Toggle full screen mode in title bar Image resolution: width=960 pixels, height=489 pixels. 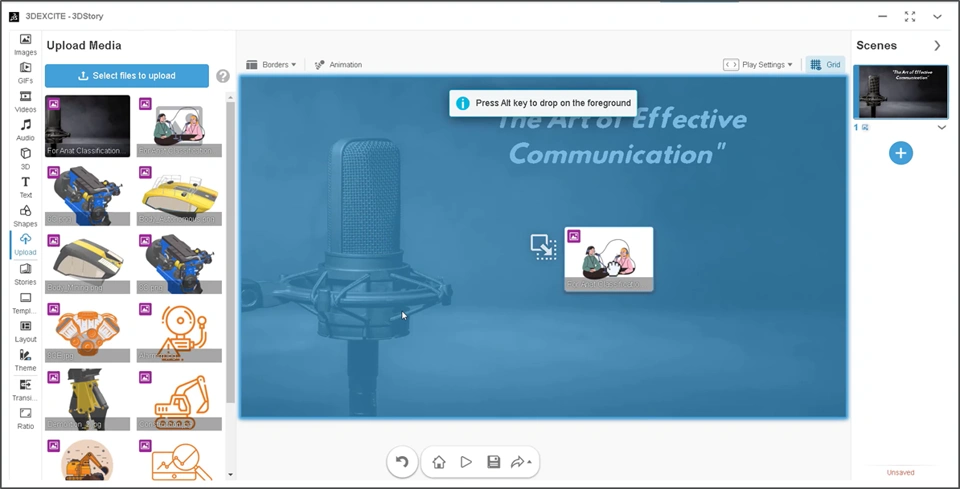(910, 17)
